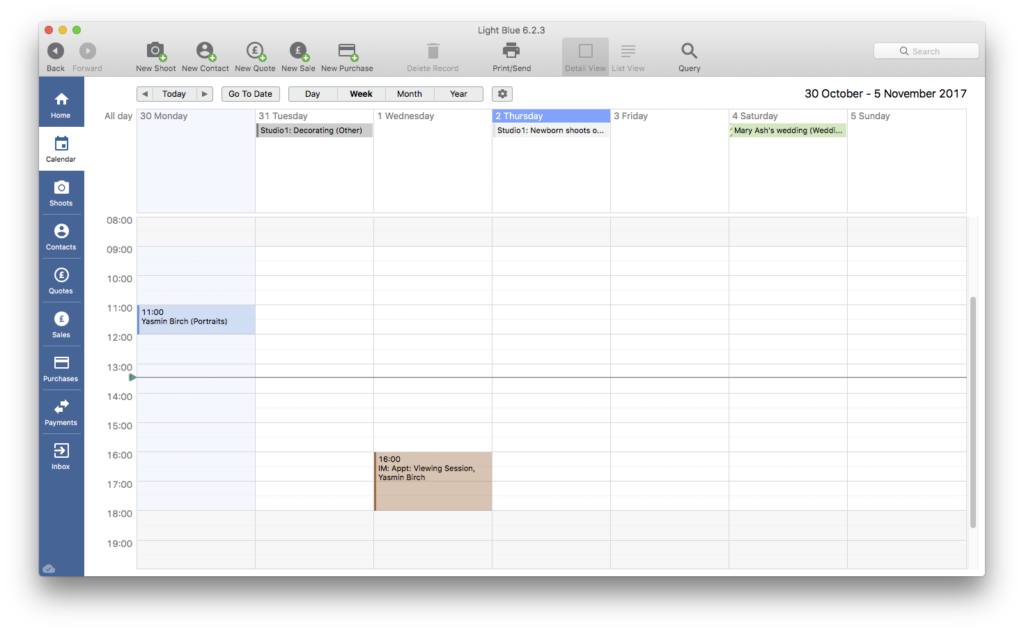Navigate to the Payments sidebar section

click(61, 412)
